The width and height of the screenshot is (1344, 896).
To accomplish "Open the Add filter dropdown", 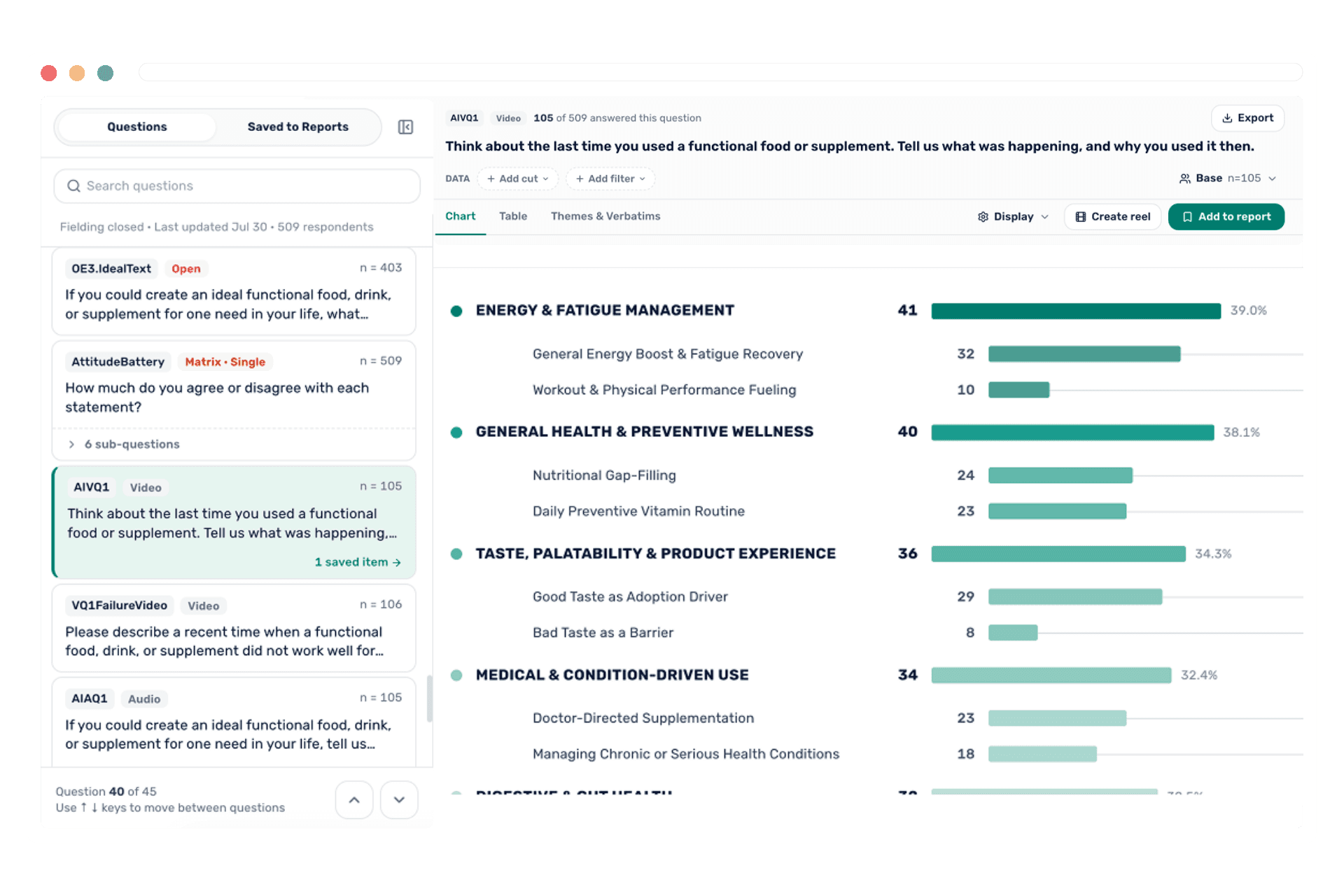I will pyautogui.click(x=610, y=178).
